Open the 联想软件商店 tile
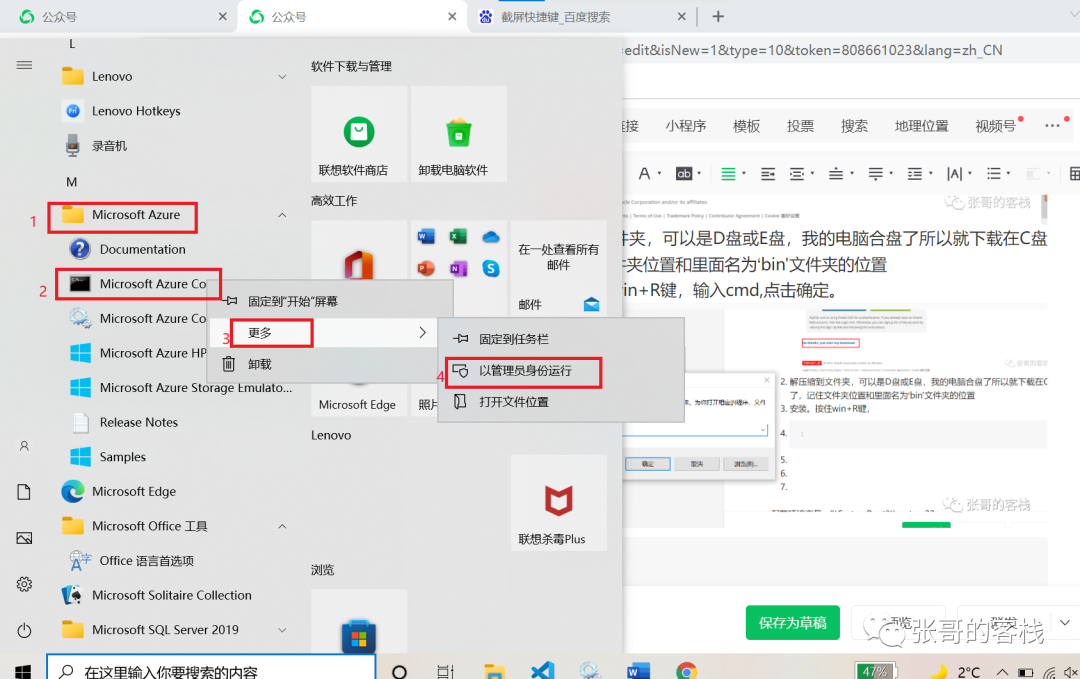The width and height of the screenshot is (1080, 679). (x=359, y=134)
